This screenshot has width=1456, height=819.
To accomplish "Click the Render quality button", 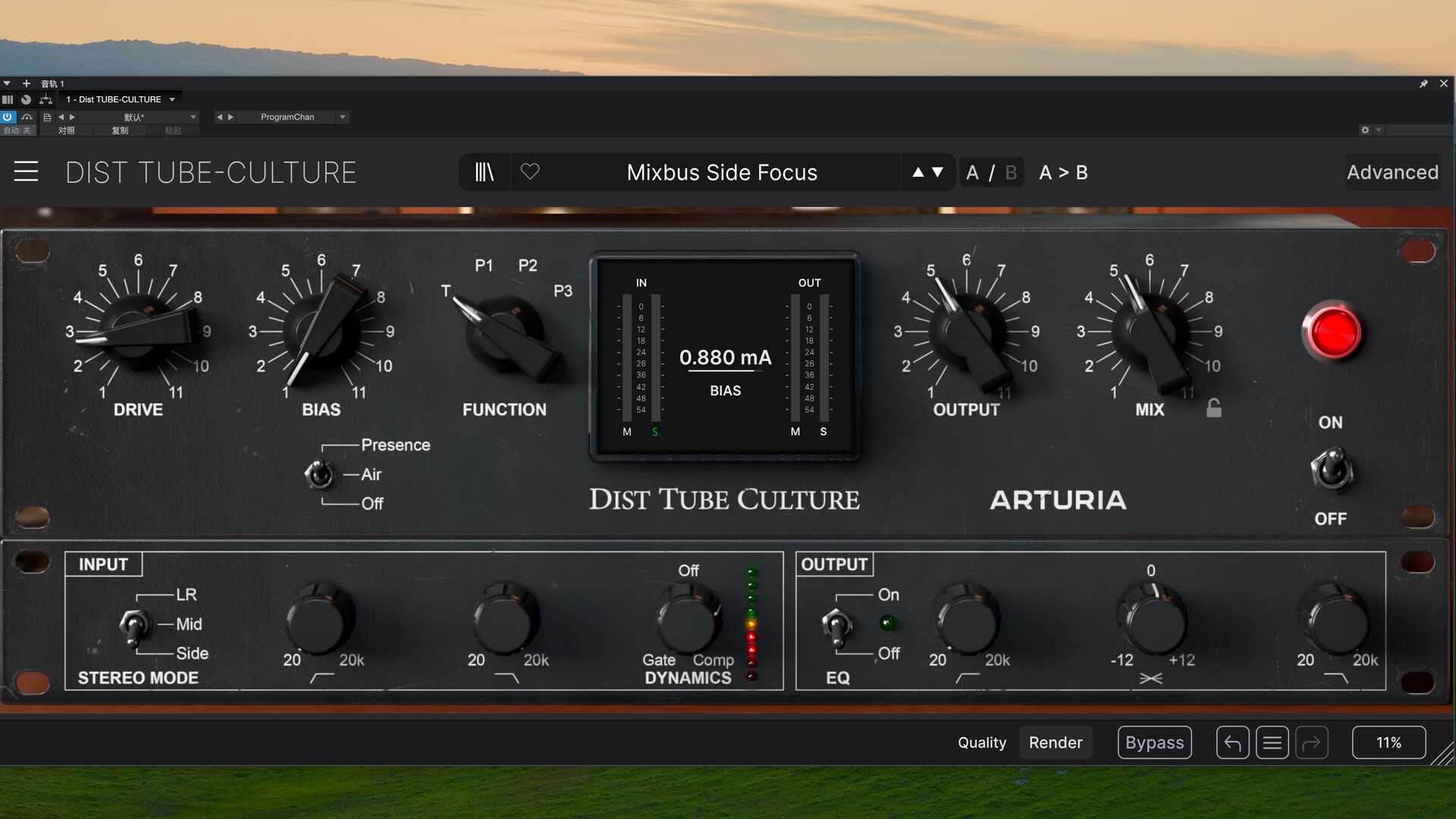I will (x=1056, y=742).
